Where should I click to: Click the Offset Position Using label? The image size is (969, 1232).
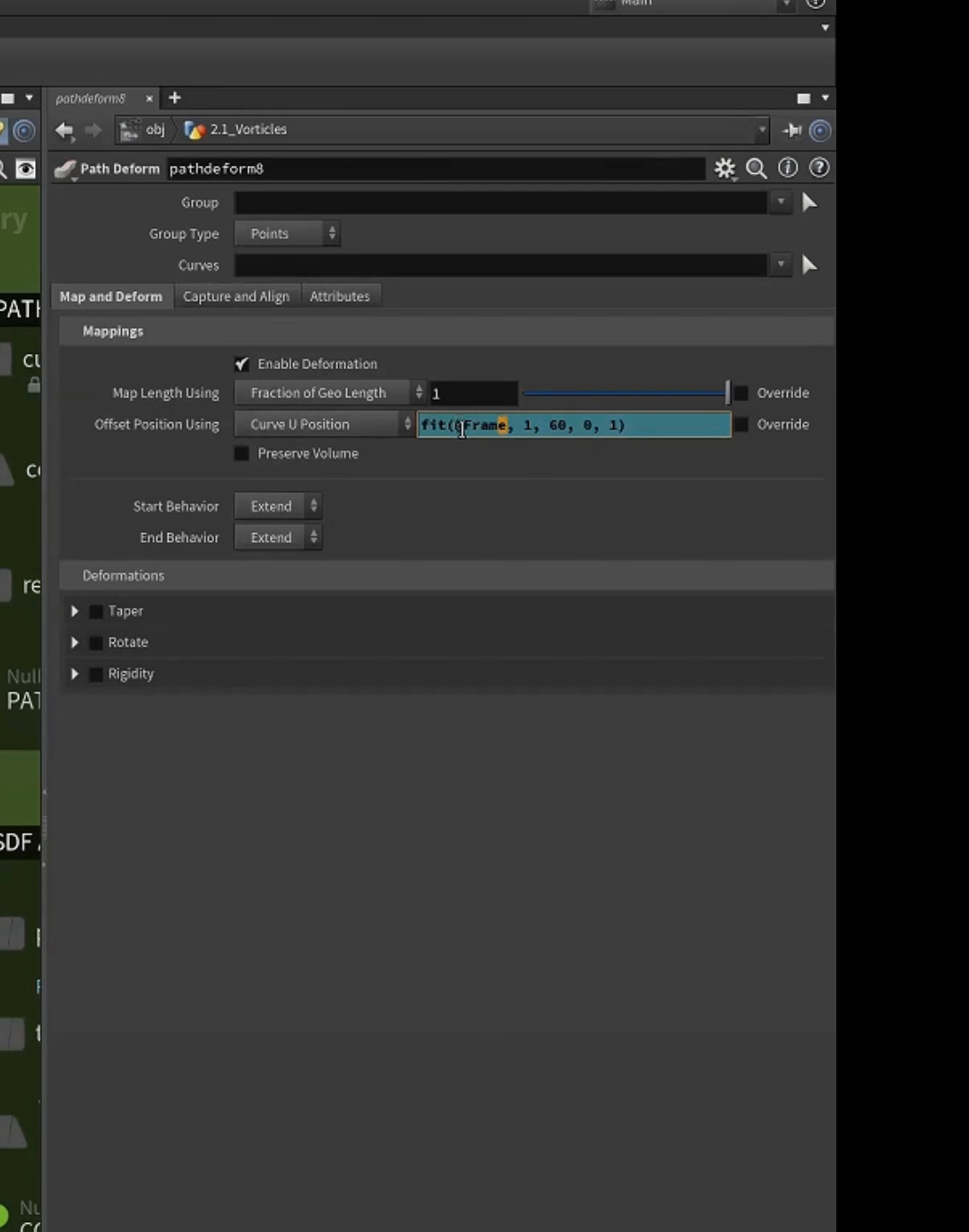click(x=157, y=425)
